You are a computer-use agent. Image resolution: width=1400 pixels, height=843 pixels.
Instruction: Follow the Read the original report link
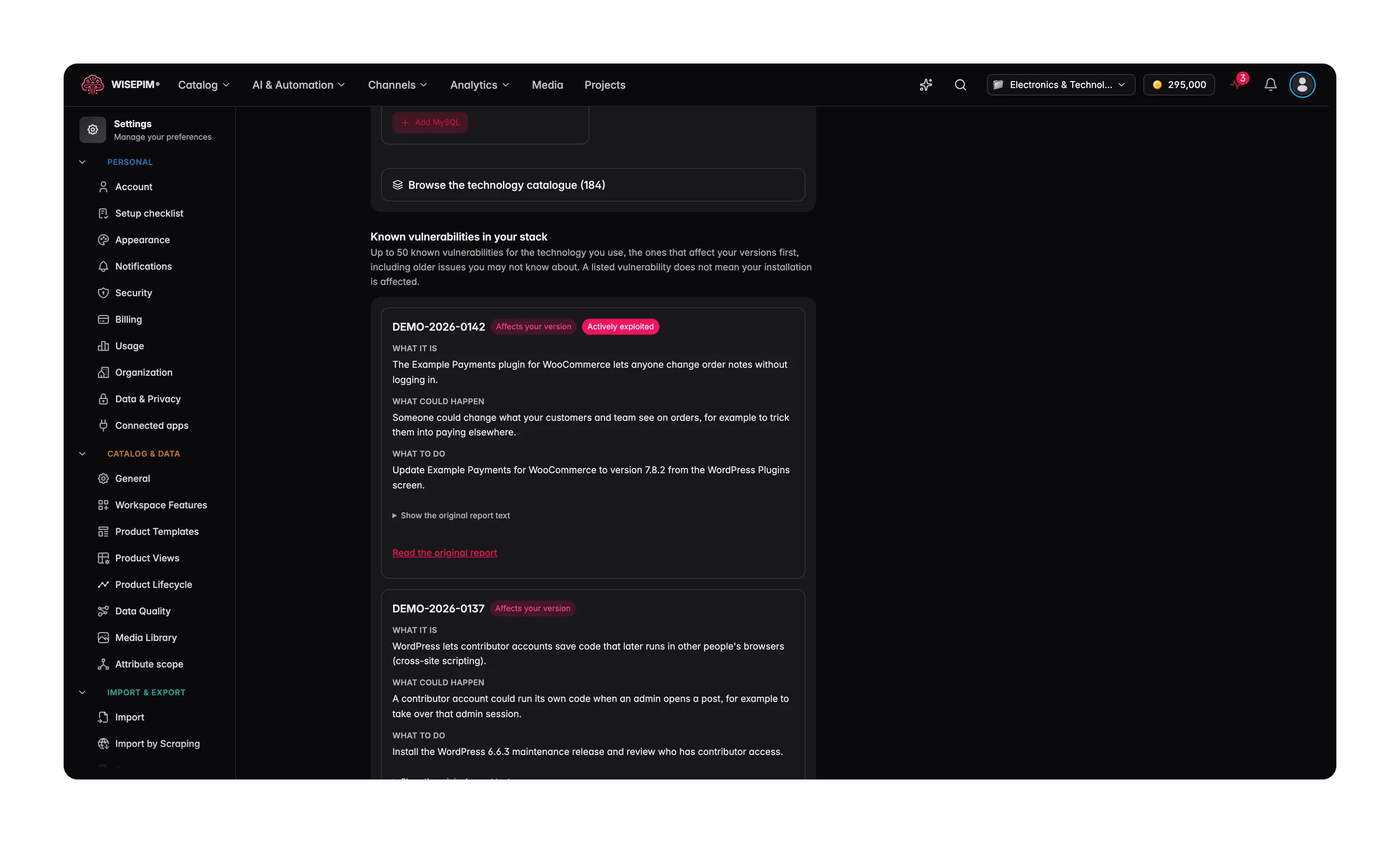click(x=444, y=553)
